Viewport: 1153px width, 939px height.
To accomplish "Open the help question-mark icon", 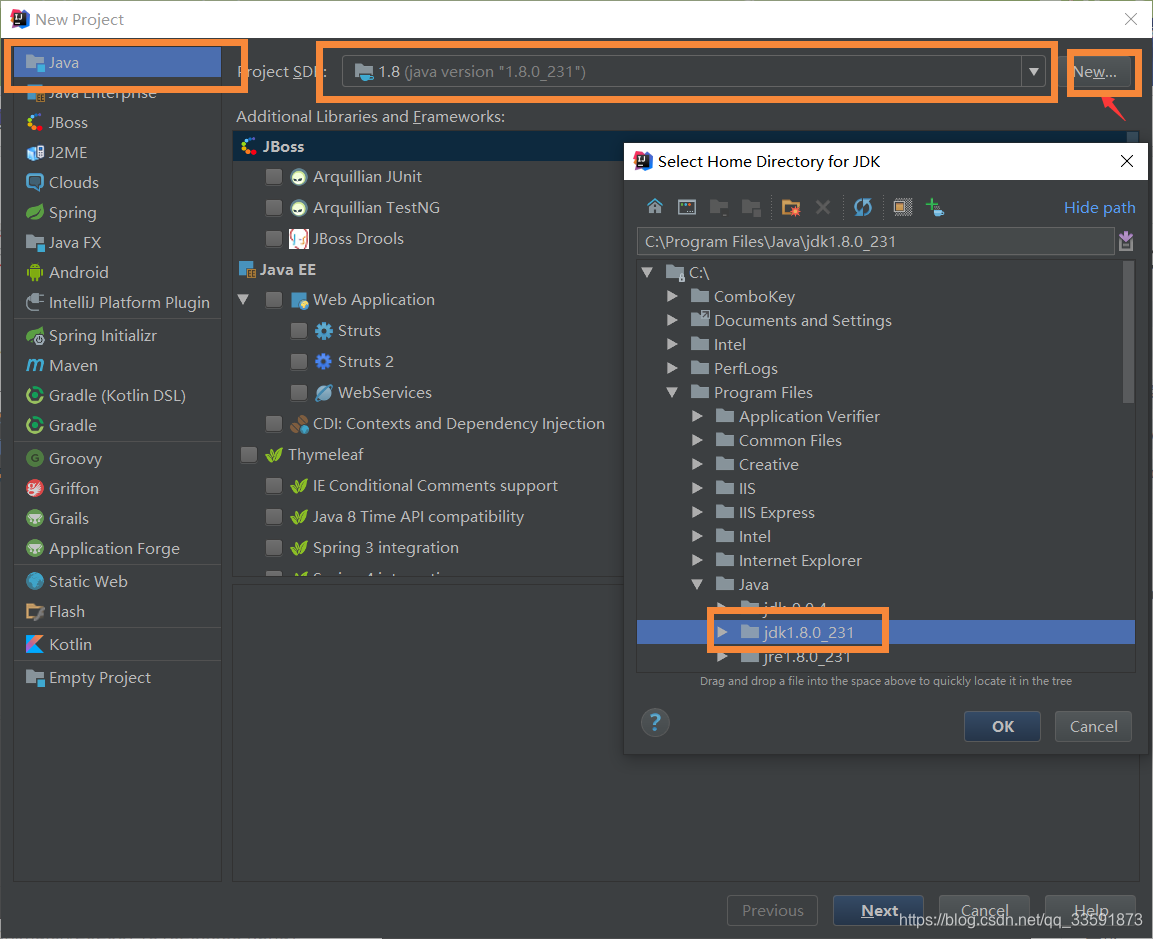I will (654, 723).
